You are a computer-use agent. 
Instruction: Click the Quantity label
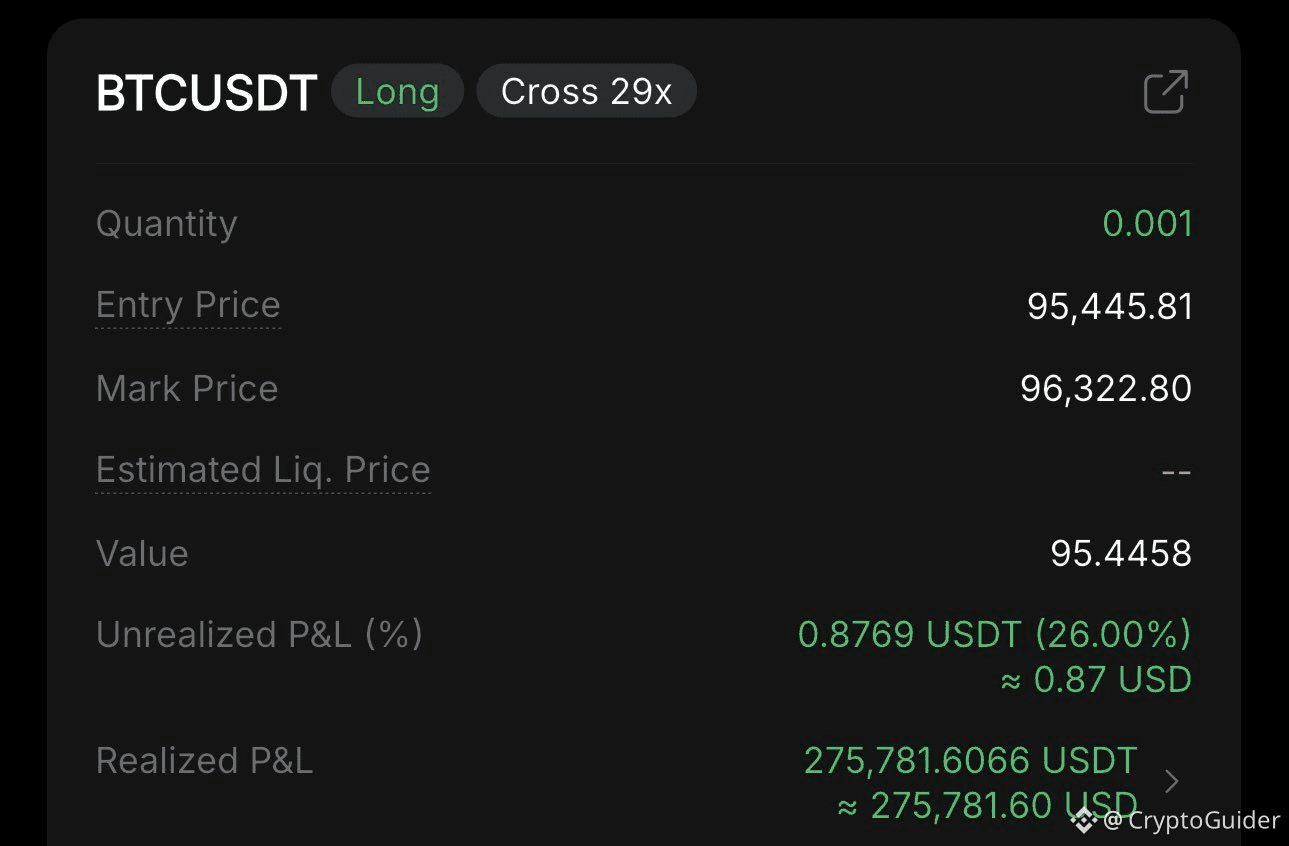pos(166,224)
